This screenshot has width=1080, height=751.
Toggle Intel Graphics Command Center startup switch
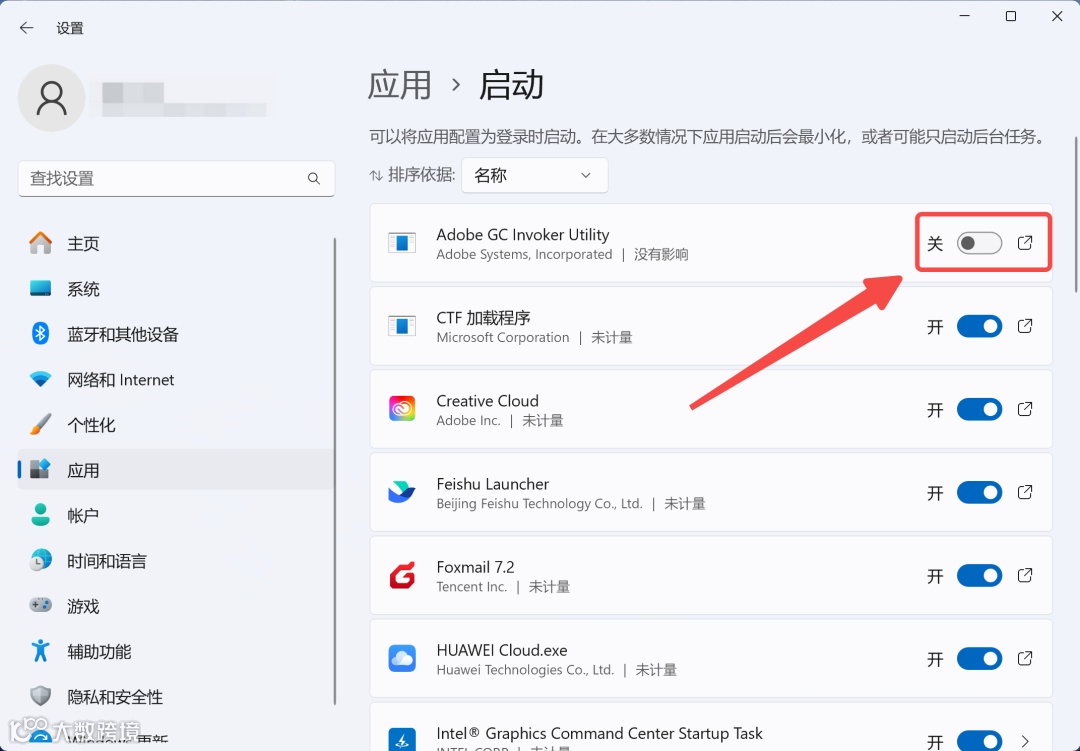pyautogui.click(x=979, y=741)
